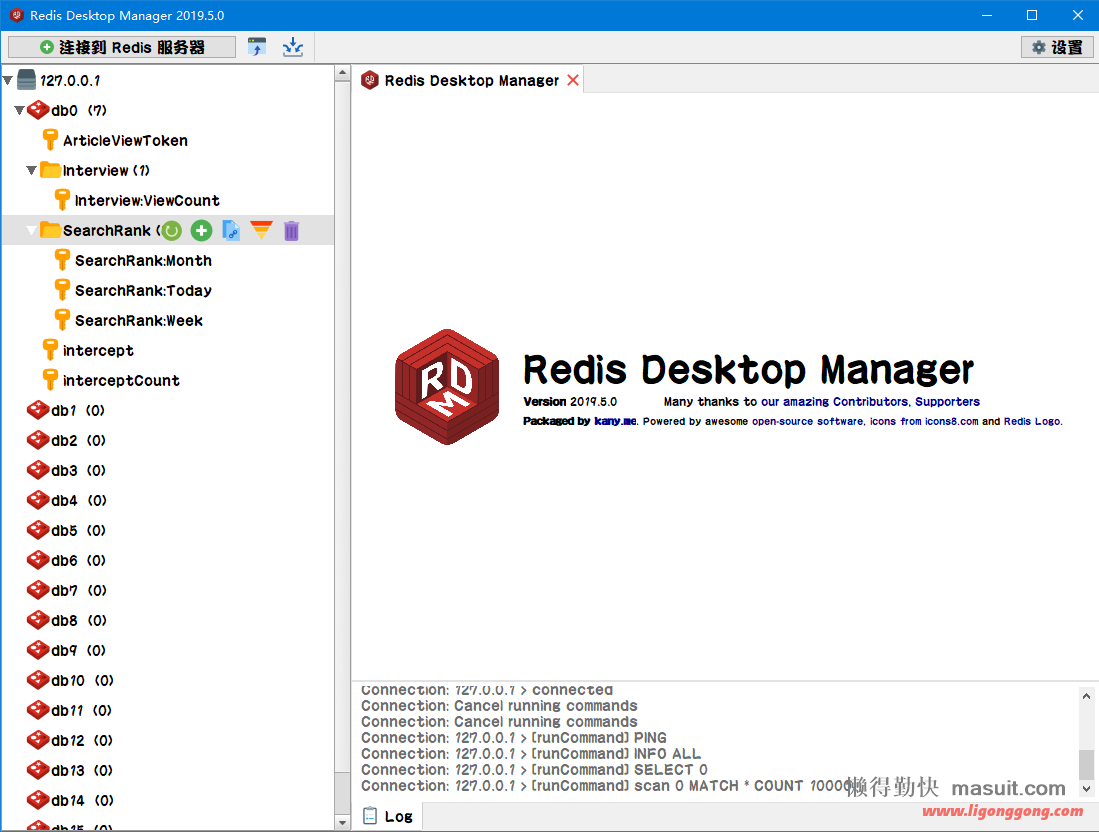Screen dimensions: 1099x832
Task: Click the 127.0.0.1 server icon
Action: click(x=26, y=80)
